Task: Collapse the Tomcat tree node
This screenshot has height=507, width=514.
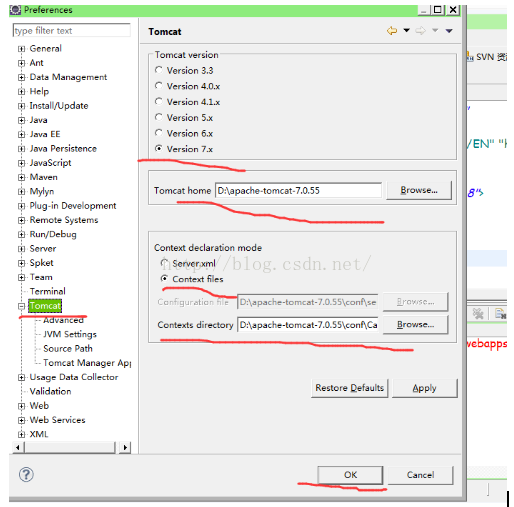Action: click(x=21, y=306)
